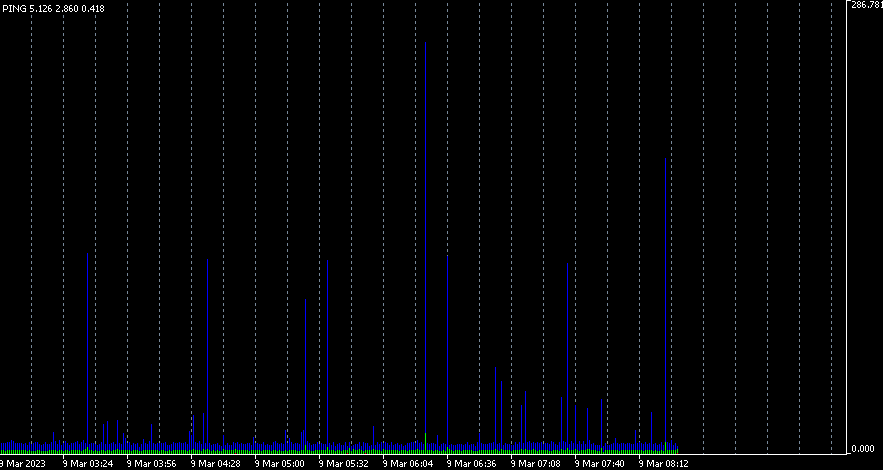This screenshot has height=470, width=883.
Task: Click the 9 Mar 05:00 time label
Action: click(x=280, y=464)
